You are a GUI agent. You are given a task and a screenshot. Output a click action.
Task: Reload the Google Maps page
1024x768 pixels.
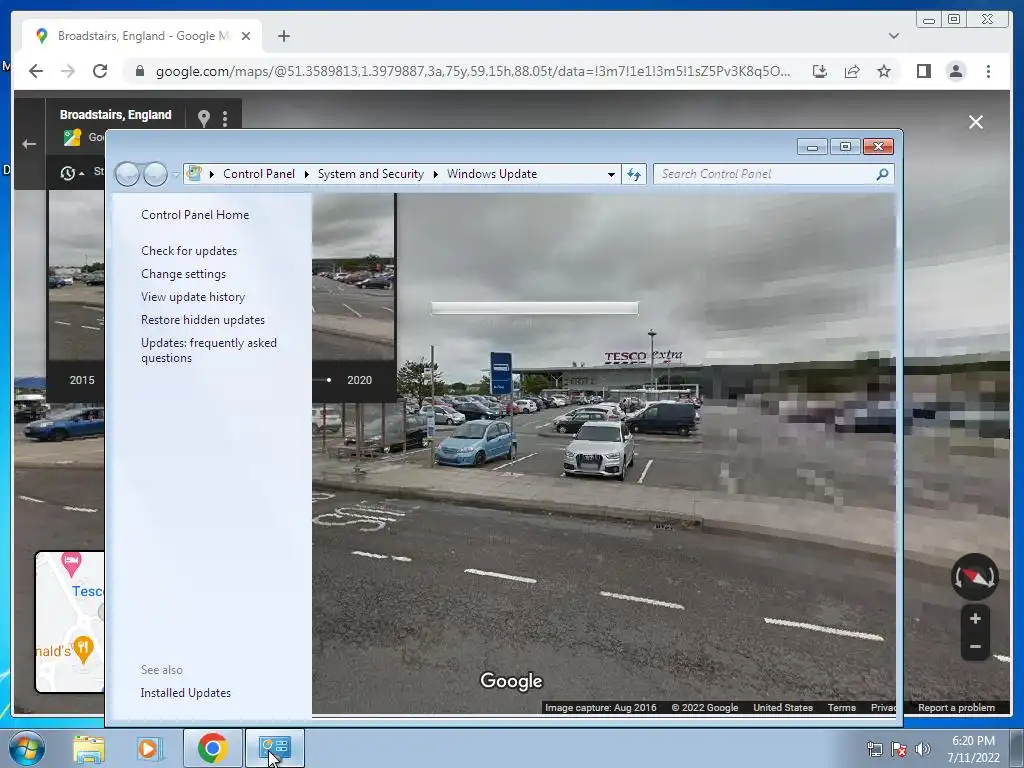[x=100, y=71]
